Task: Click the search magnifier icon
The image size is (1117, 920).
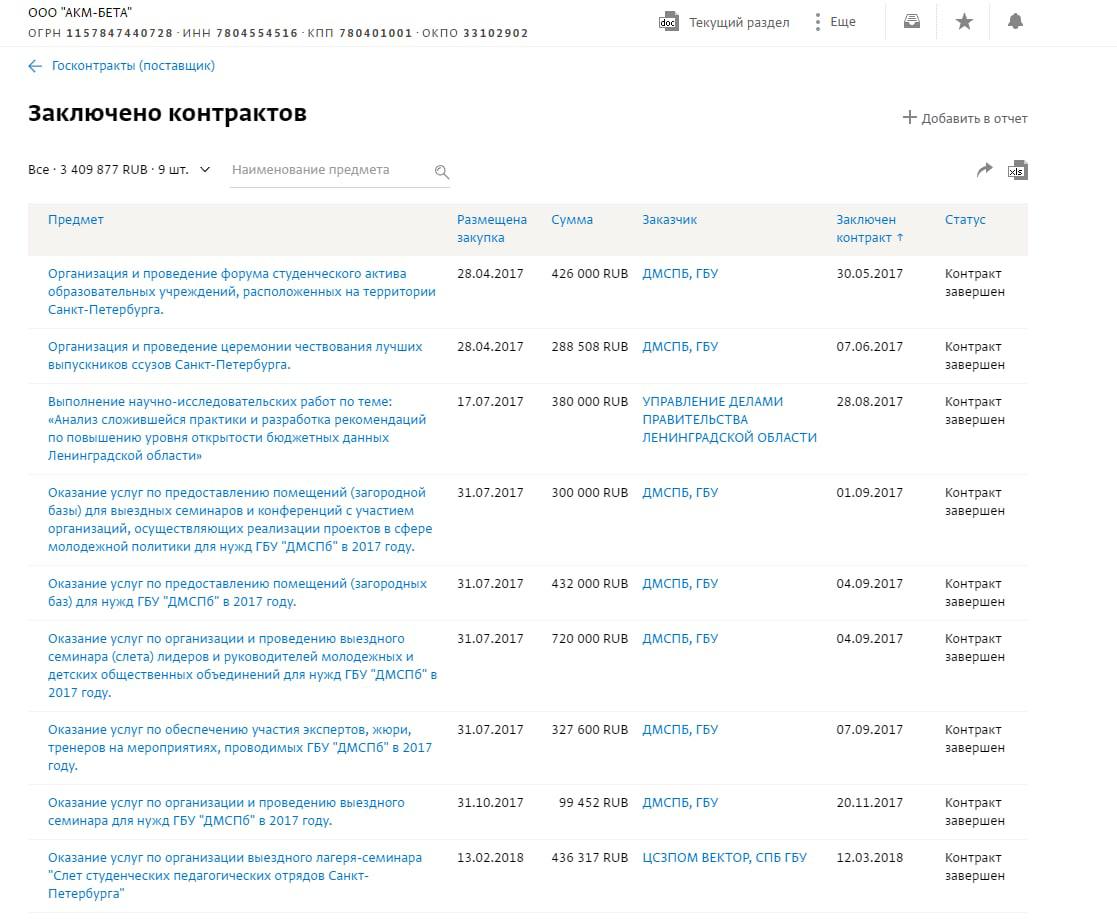Action: (x=441, y=172)
